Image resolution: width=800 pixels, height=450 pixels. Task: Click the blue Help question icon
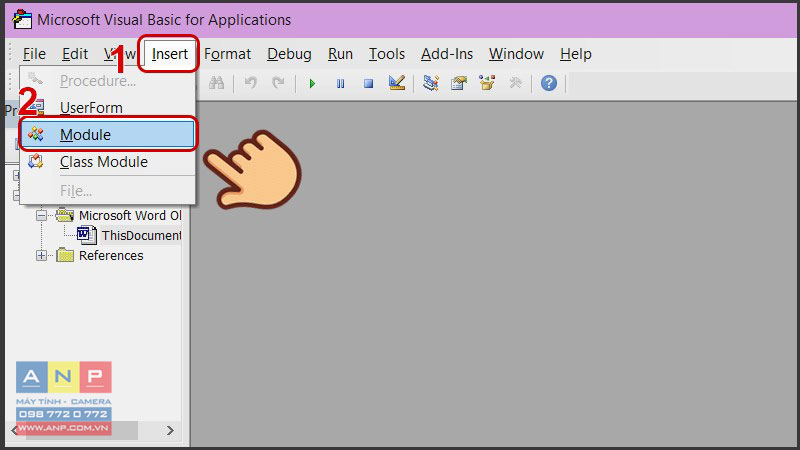[549, 83]
